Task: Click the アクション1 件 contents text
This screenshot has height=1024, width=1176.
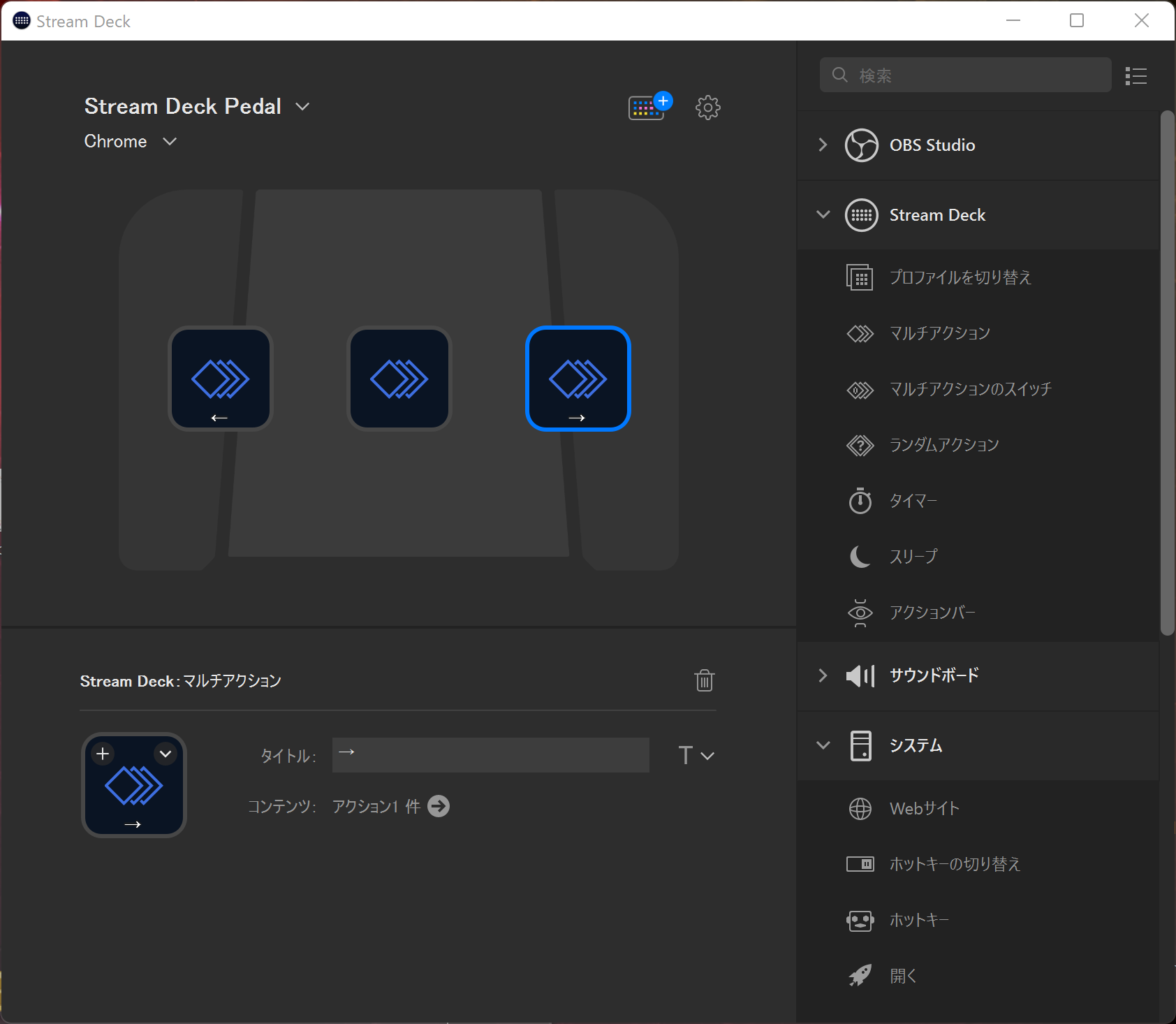Action: coord(376,807)
